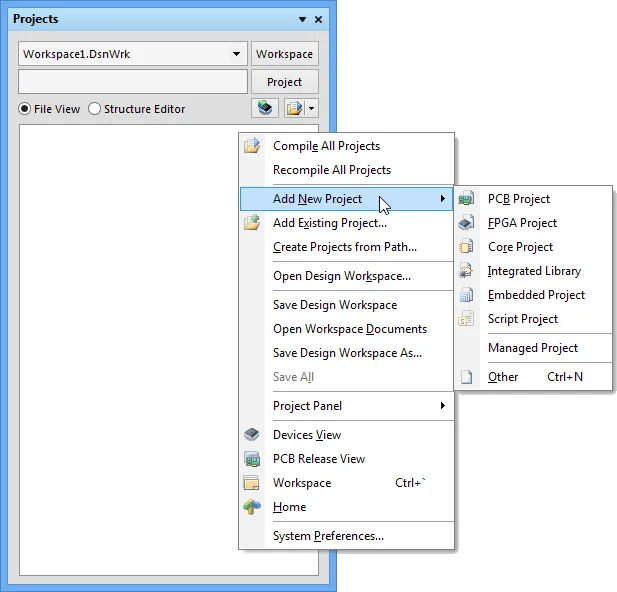Click the PCB Project board icon
The image size is (617, 592).
pyautogui.click(x=466, y=198)
